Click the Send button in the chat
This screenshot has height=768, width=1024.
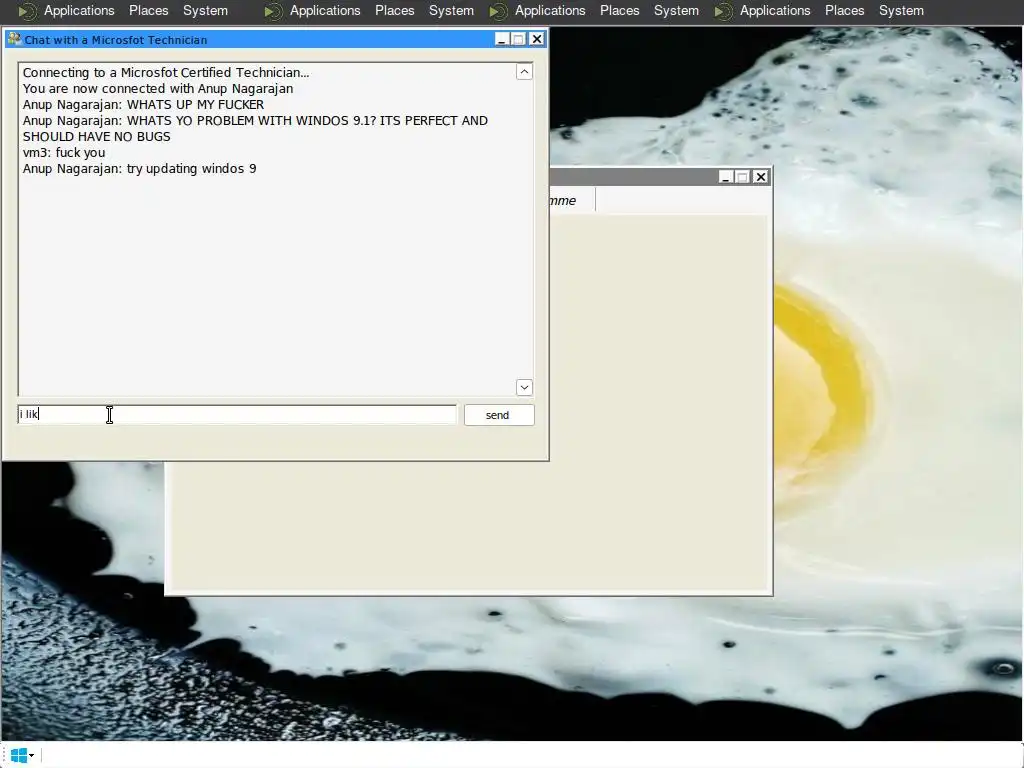(499, 415)
